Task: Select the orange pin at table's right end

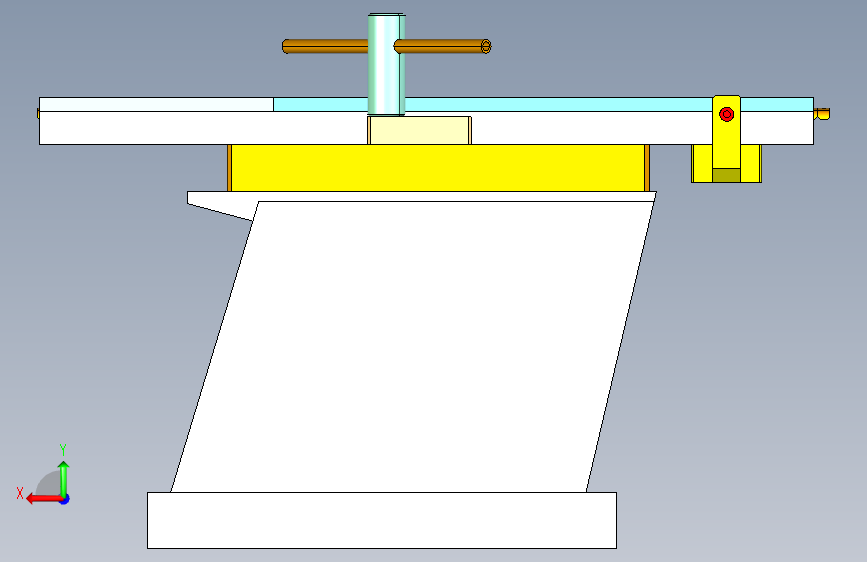Action: (x=822, y=114)
